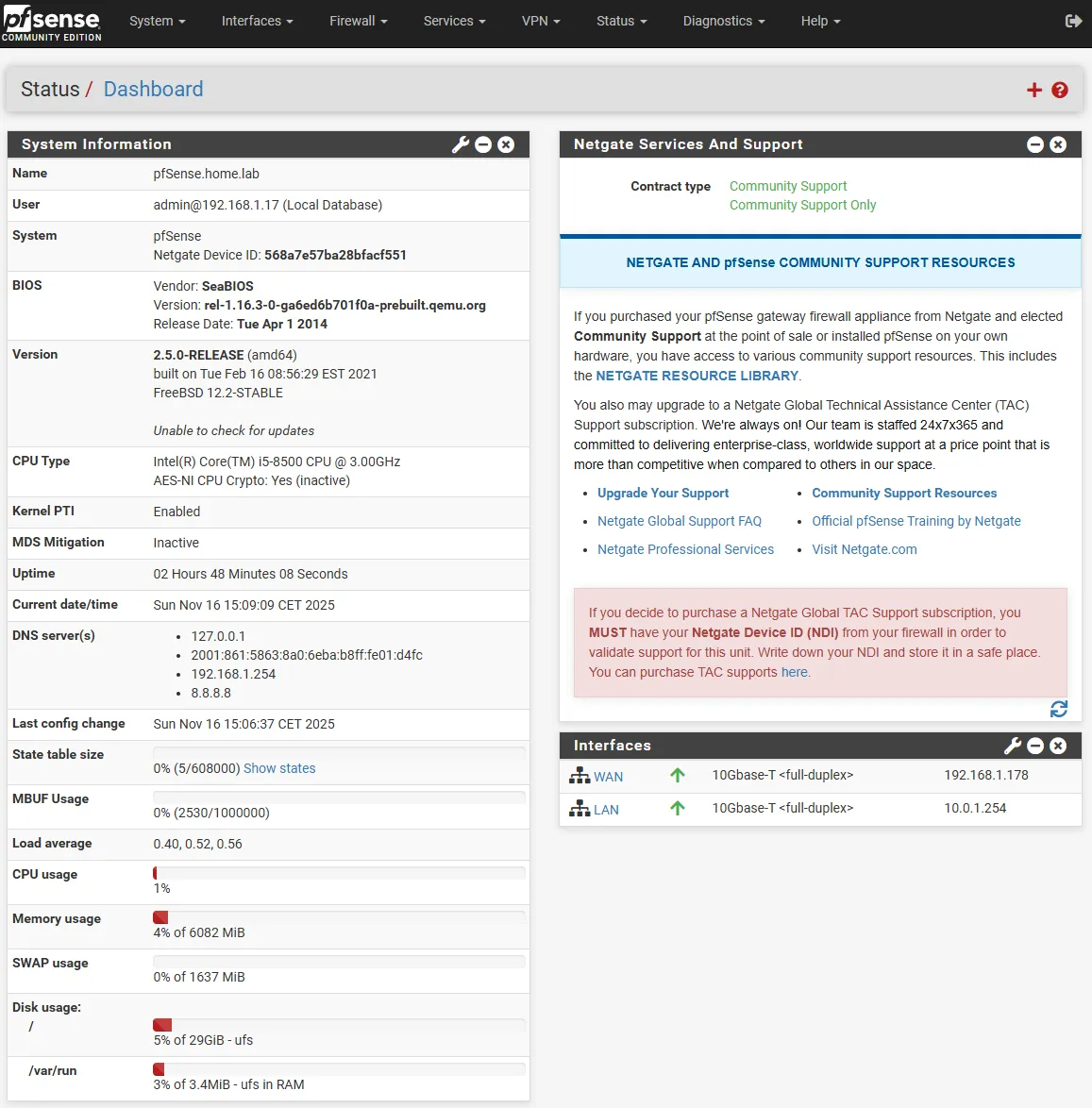Open dashboard help via the question mark icon

click(x=1060, y=90)
